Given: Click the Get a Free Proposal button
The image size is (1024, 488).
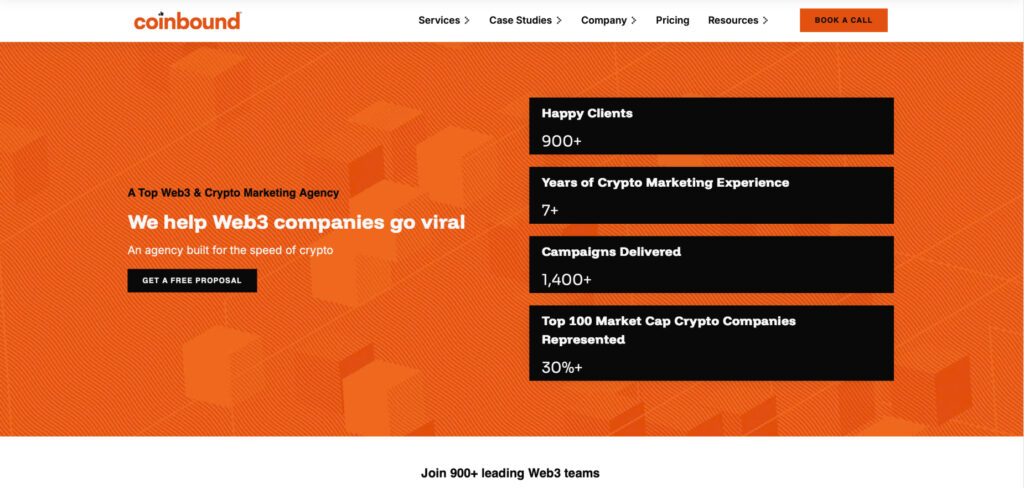Looking at the screenshot, I should (192, 281).
